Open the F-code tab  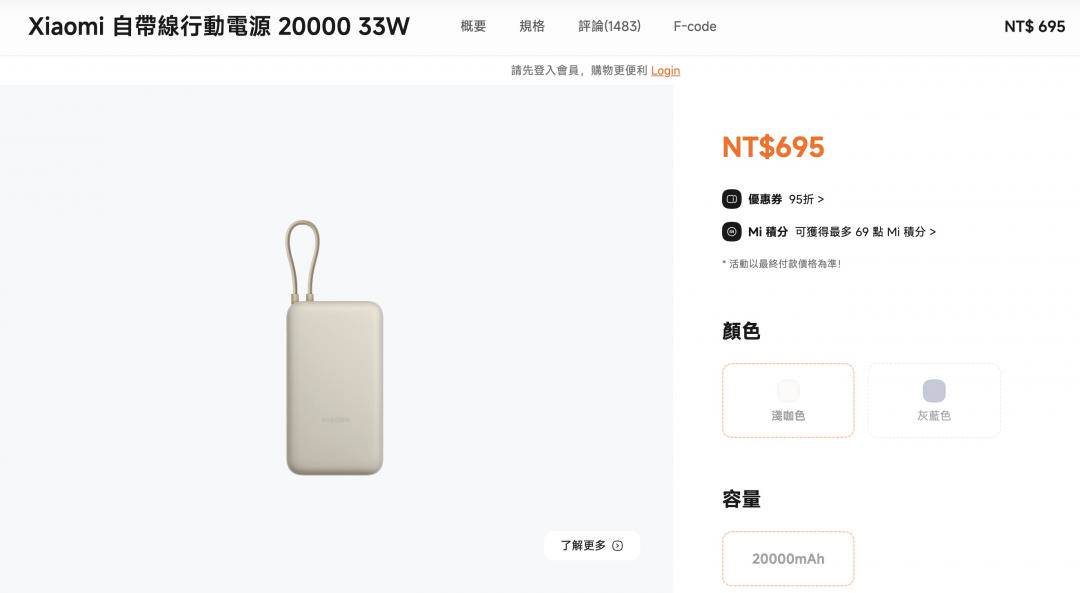pyautogui.click(x=695, y=26)
